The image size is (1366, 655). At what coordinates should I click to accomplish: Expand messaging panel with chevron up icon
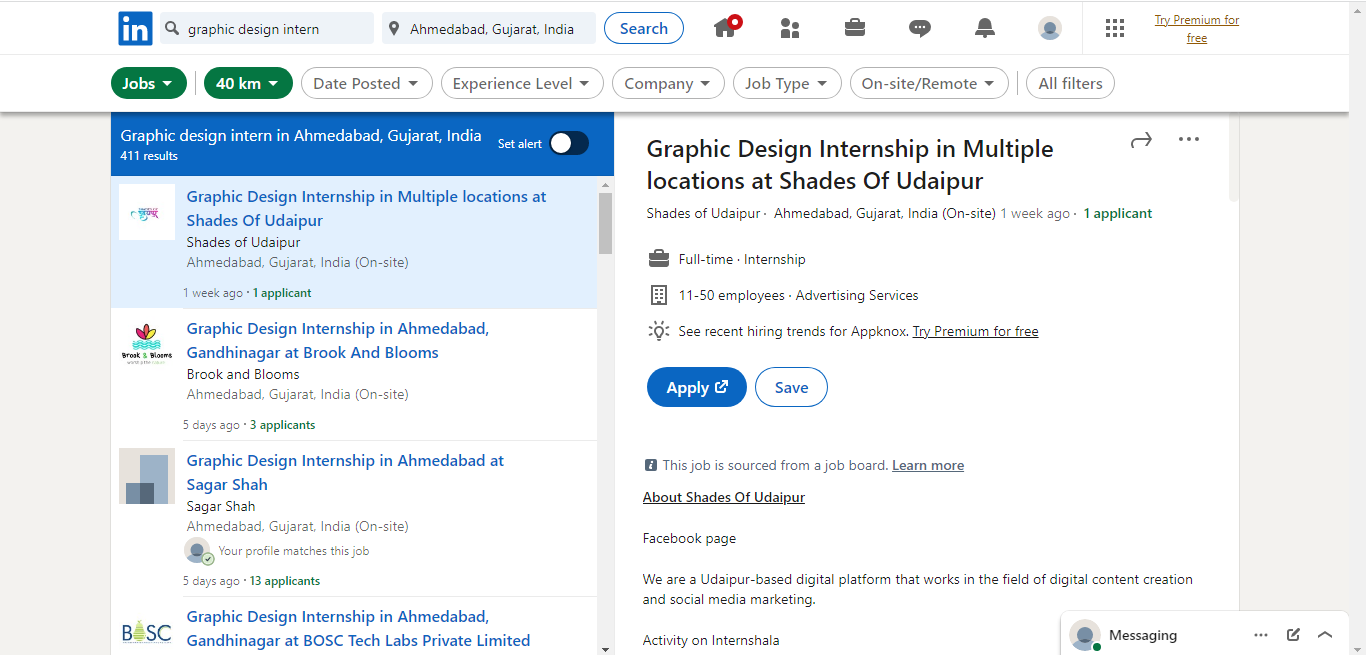click(x=1325, y=634)
